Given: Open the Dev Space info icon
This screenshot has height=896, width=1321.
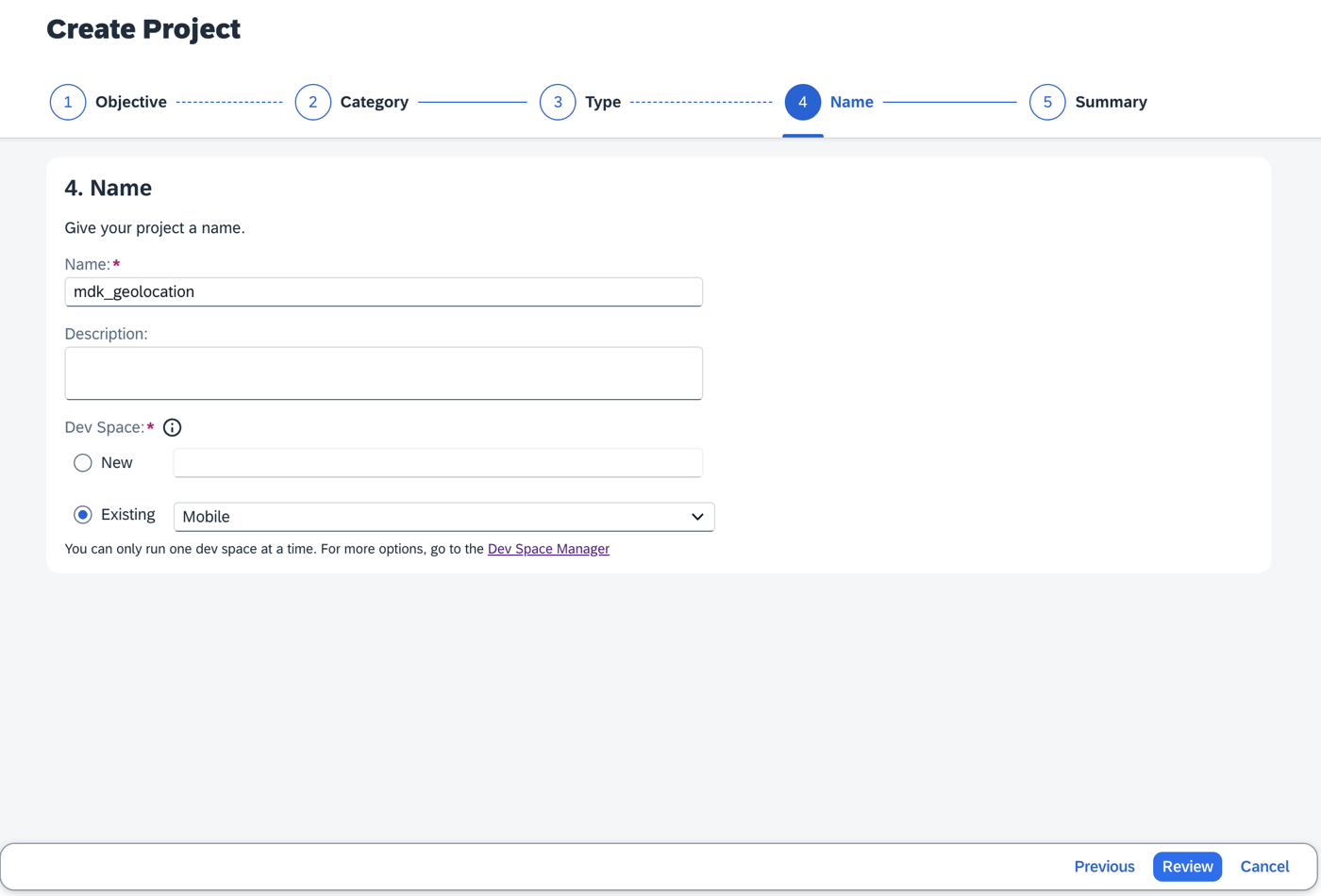Looking at the screenshot, I should [x=172, y=427].
